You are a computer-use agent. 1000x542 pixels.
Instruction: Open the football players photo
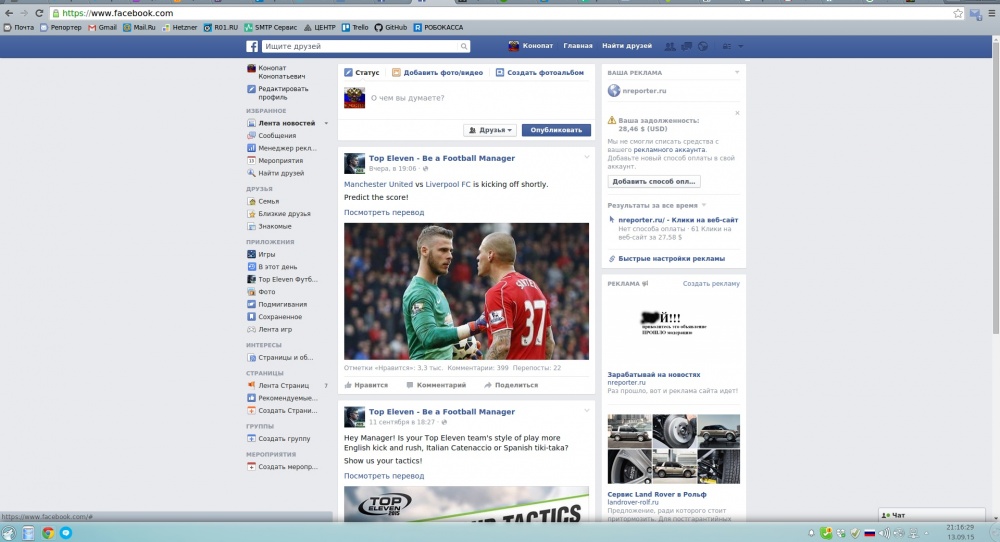point(466,291)
